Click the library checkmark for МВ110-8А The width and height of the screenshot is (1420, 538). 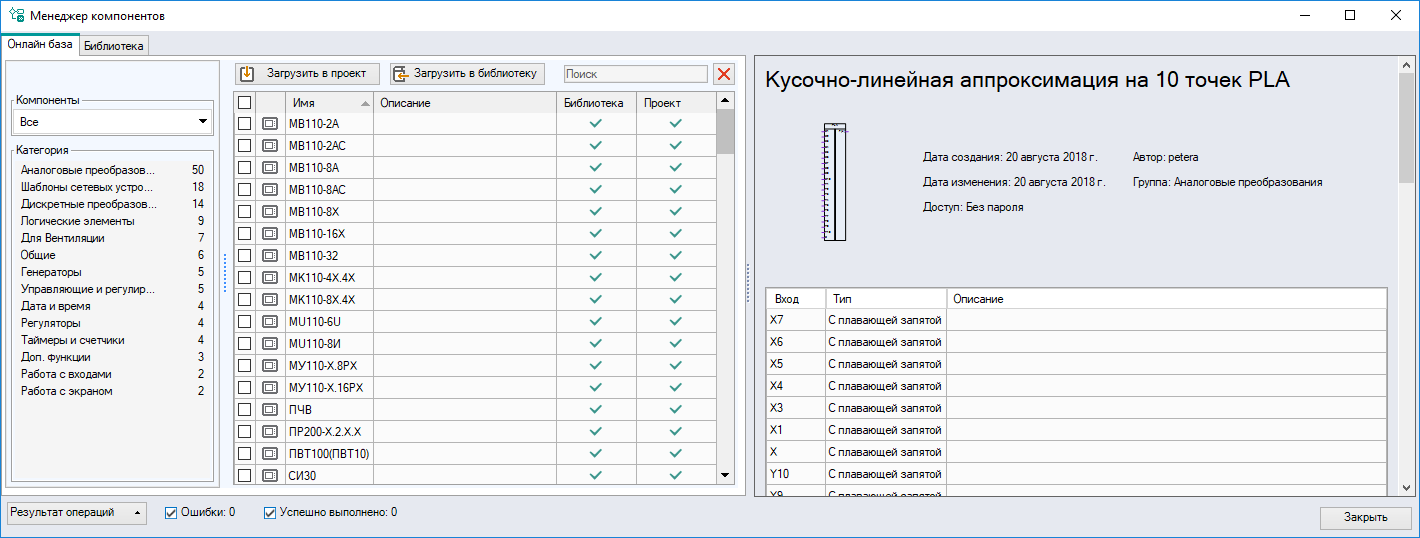coord(596,168)
